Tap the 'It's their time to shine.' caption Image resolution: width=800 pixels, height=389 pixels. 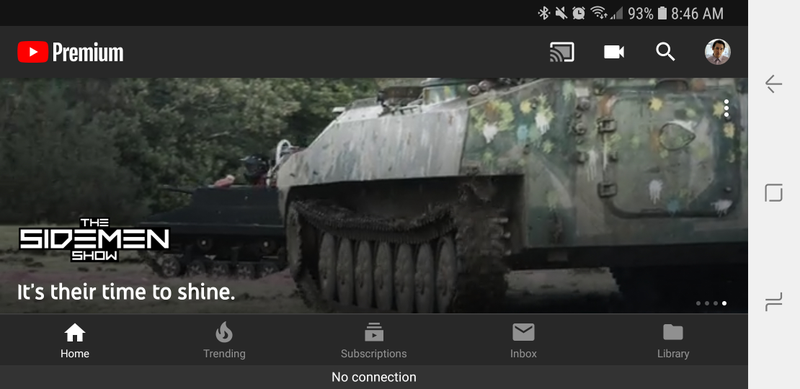[x=126, y=292]
